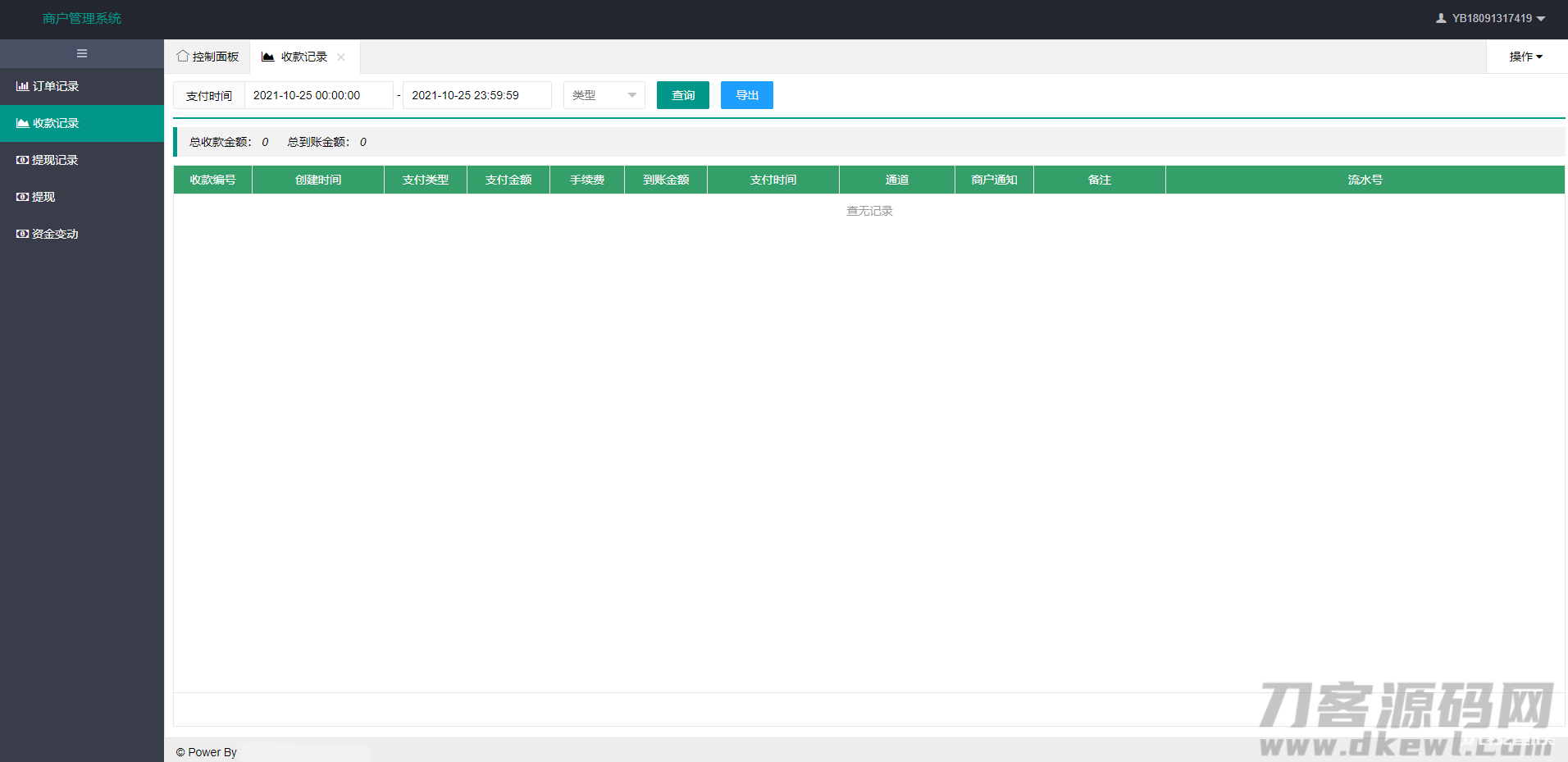Click the 导出 export button
This screenshot has width=1568, height=762.
tap(747, 95)
